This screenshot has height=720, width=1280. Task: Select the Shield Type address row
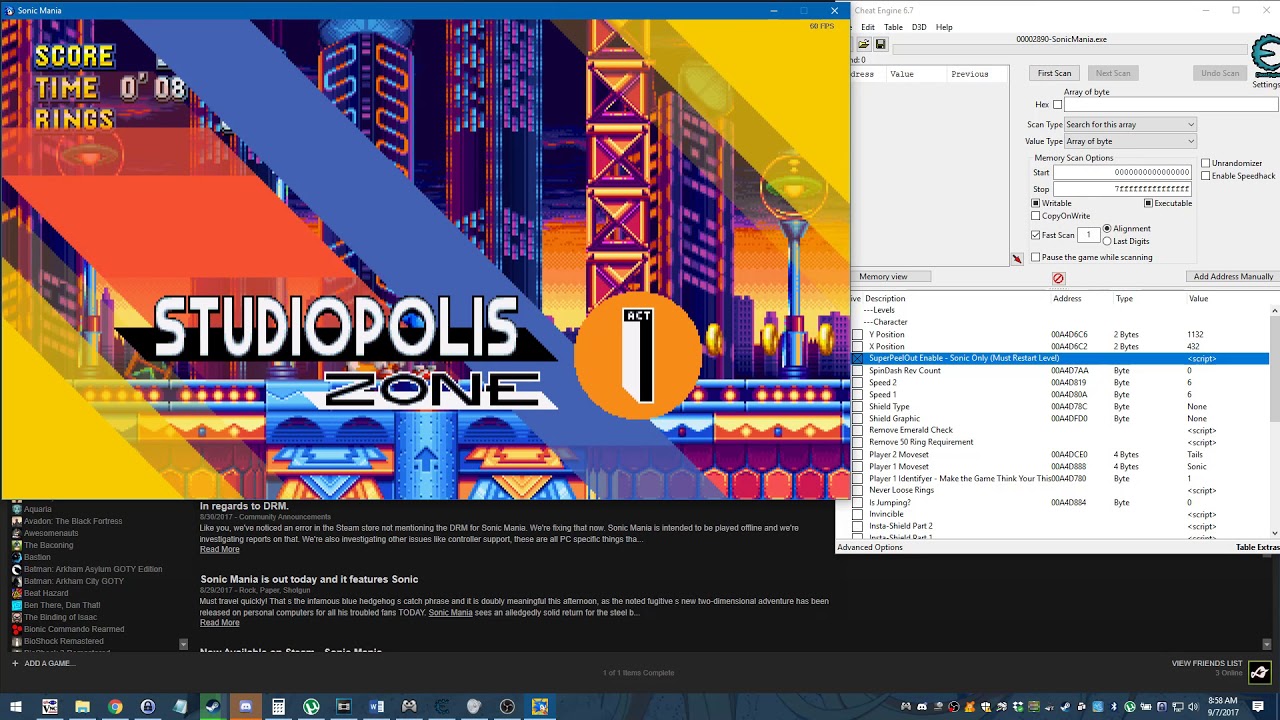(1060, 407)
